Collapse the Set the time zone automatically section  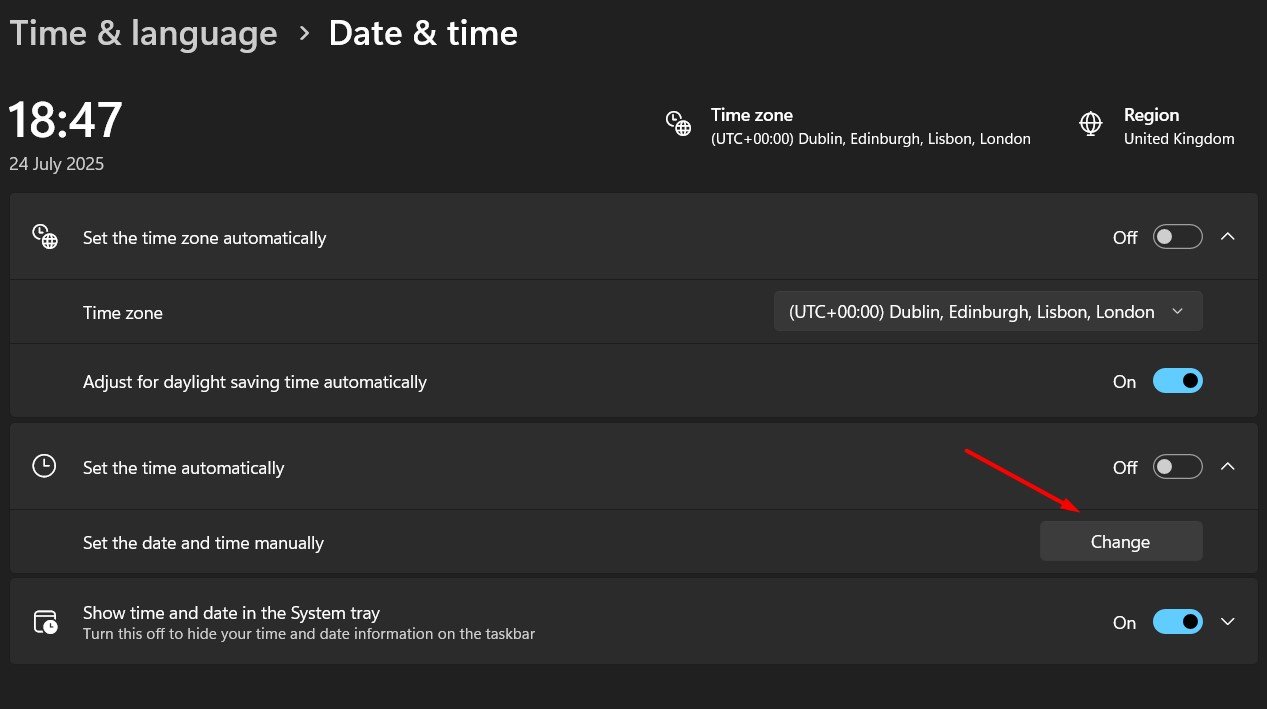click(x=1229, y=237)
